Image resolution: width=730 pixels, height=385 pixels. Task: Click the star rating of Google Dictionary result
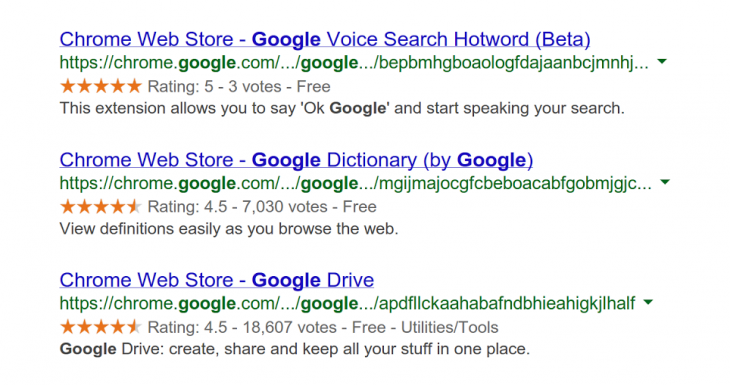tap(101, 206)
